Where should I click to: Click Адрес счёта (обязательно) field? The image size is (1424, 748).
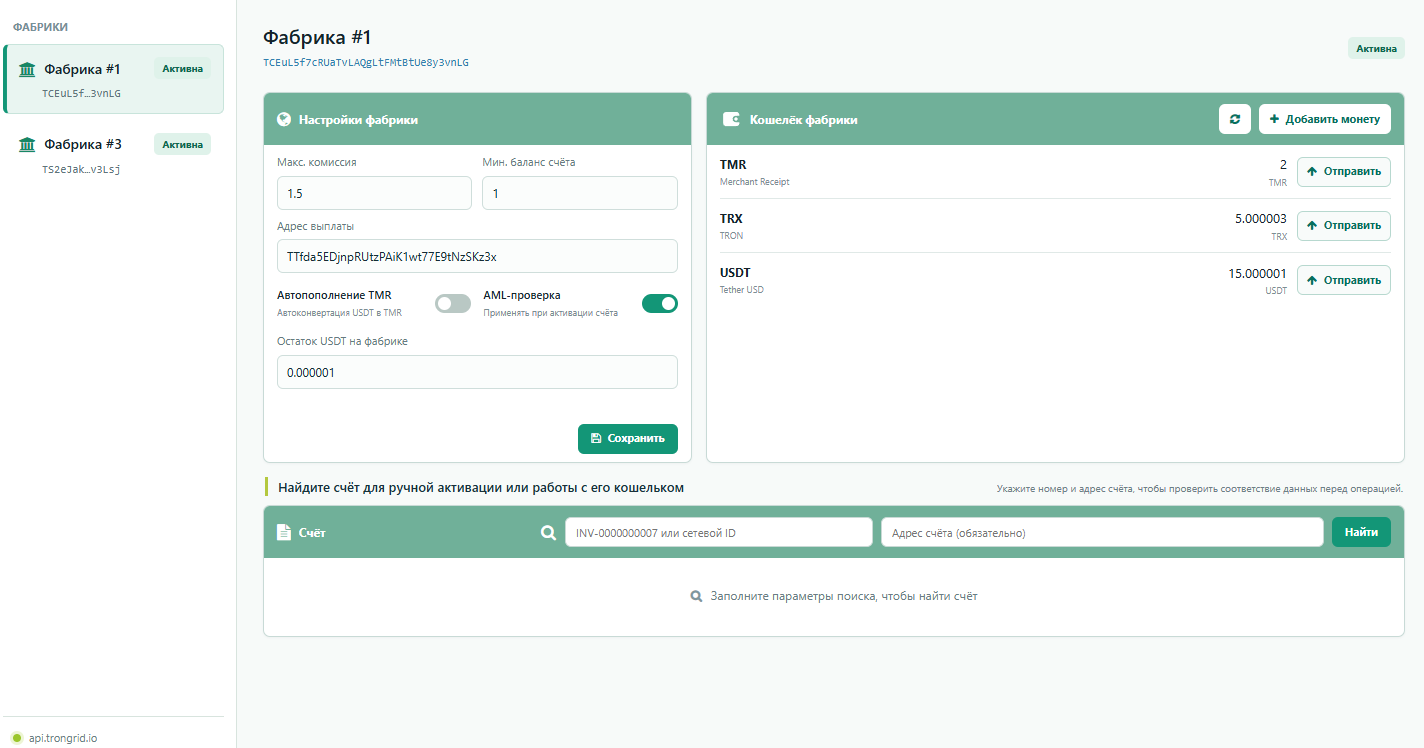1102,533
